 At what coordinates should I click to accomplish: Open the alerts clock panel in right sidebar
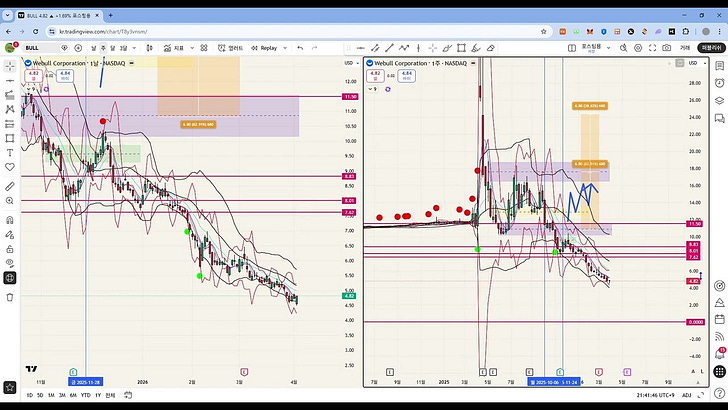tap(719, 83)
